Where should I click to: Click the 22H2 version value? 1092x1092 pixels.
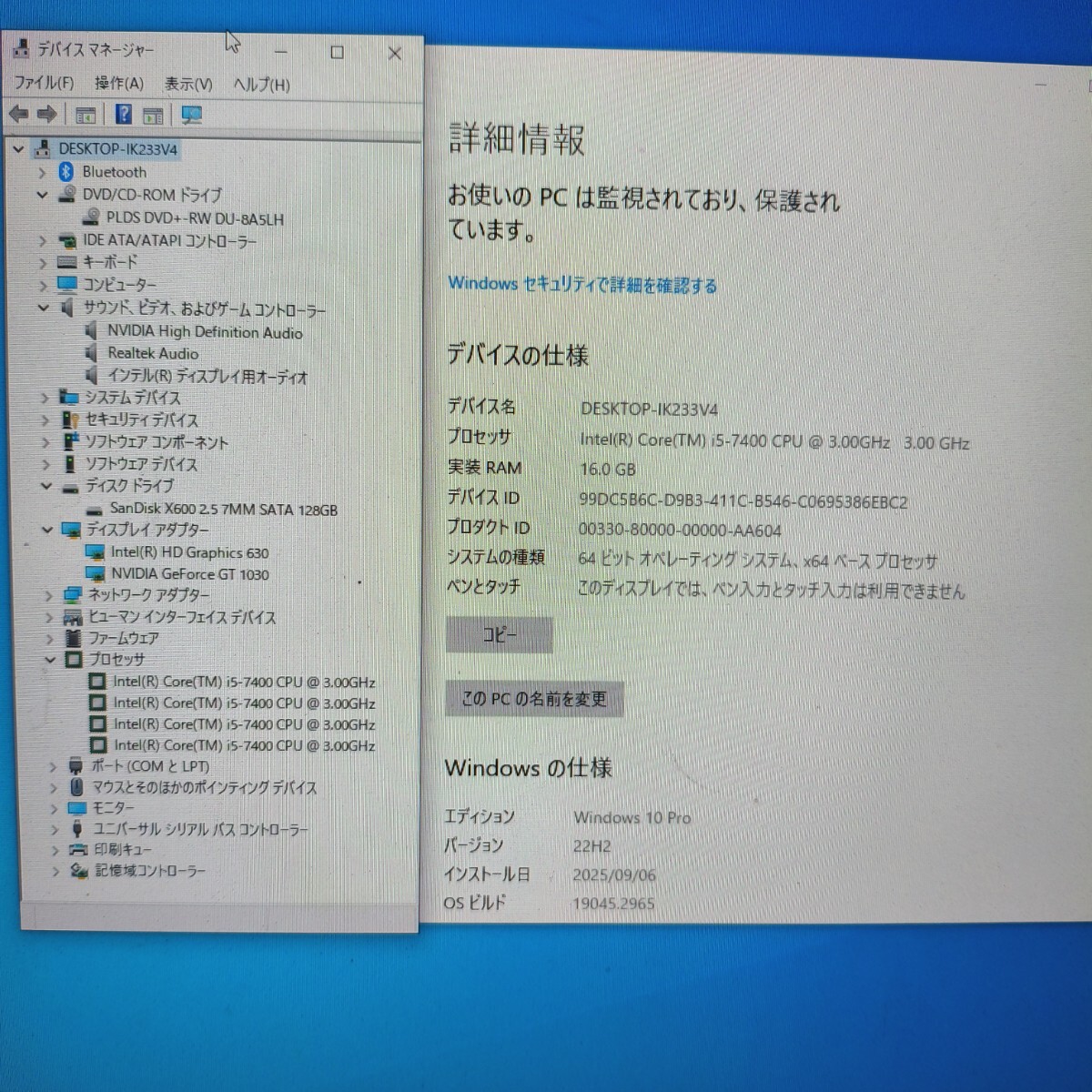click(x=592, y=846)
